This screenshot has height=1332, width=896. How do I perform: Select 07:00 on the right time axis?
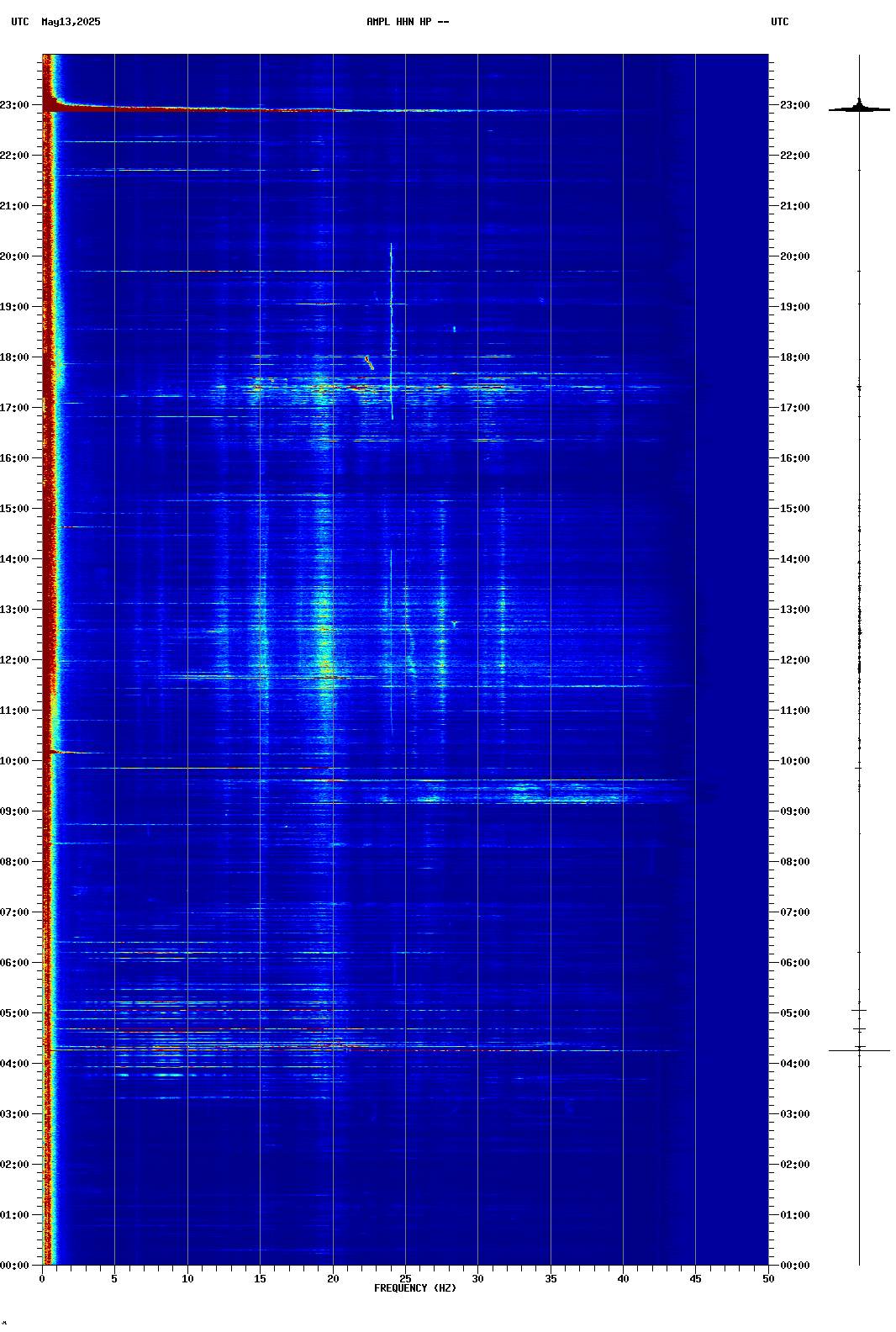coord(795,912)
